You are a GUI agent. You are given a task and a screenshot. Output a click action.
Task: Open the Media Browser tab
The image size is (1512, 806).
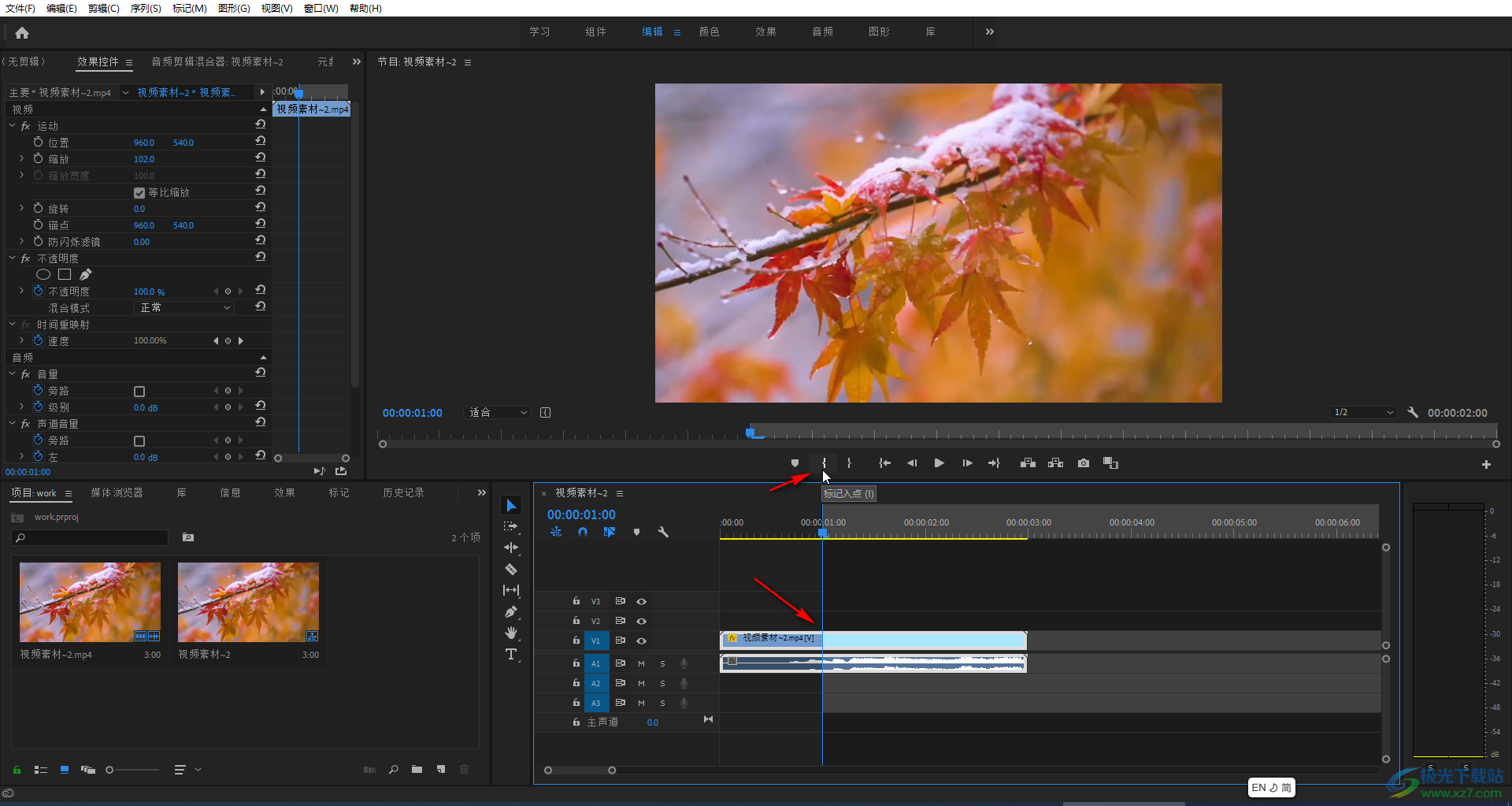117,492
